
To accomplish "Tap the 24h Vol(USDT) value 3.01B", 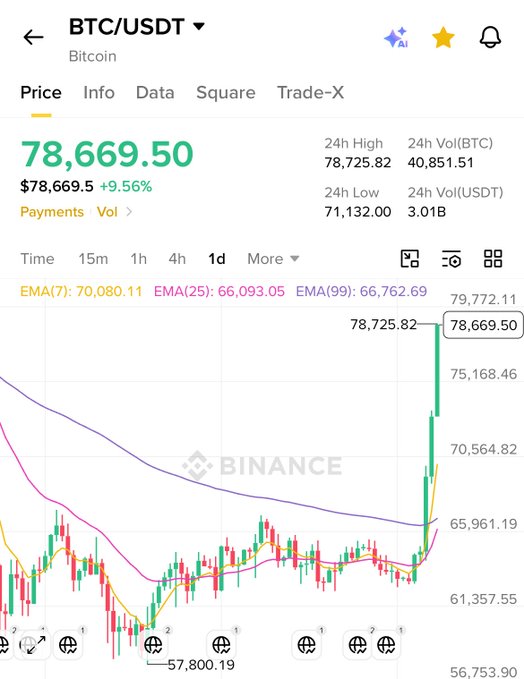I will tap(427, 212).
